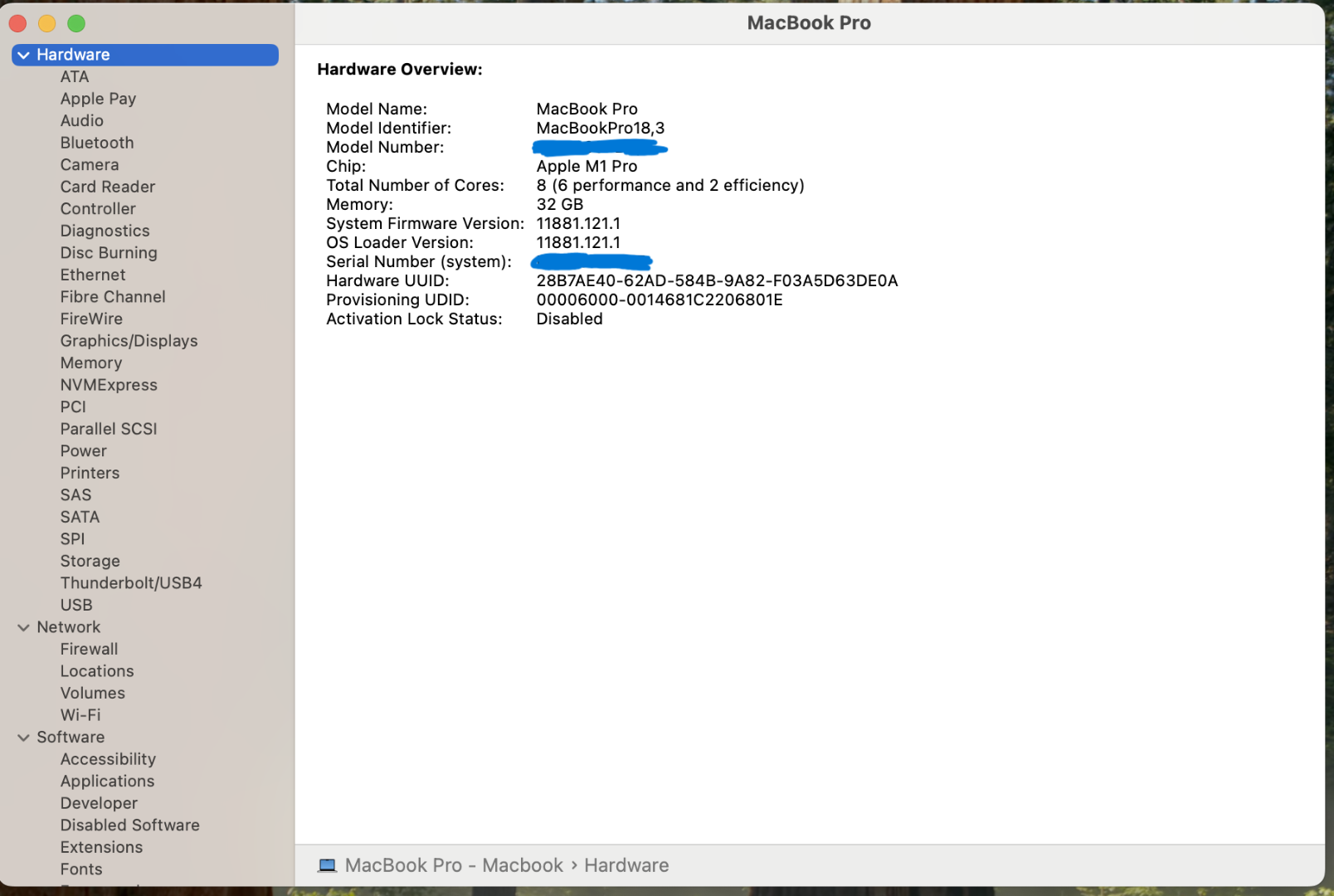Select Ethernet in the sidebar

(x=93, y=275)
